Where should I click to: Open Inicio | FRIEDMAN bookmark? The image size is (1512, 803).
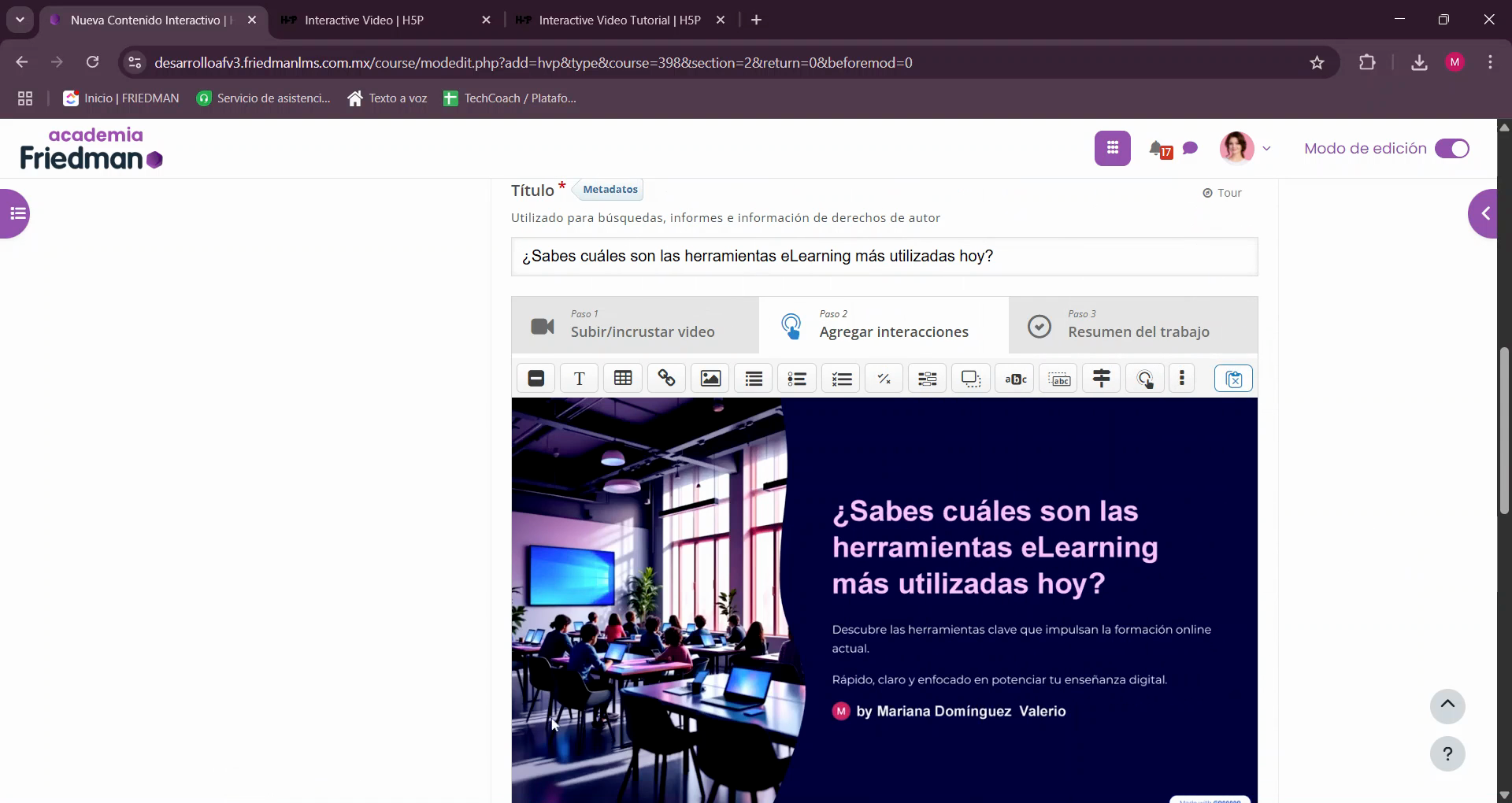click(x=121, y=98)
